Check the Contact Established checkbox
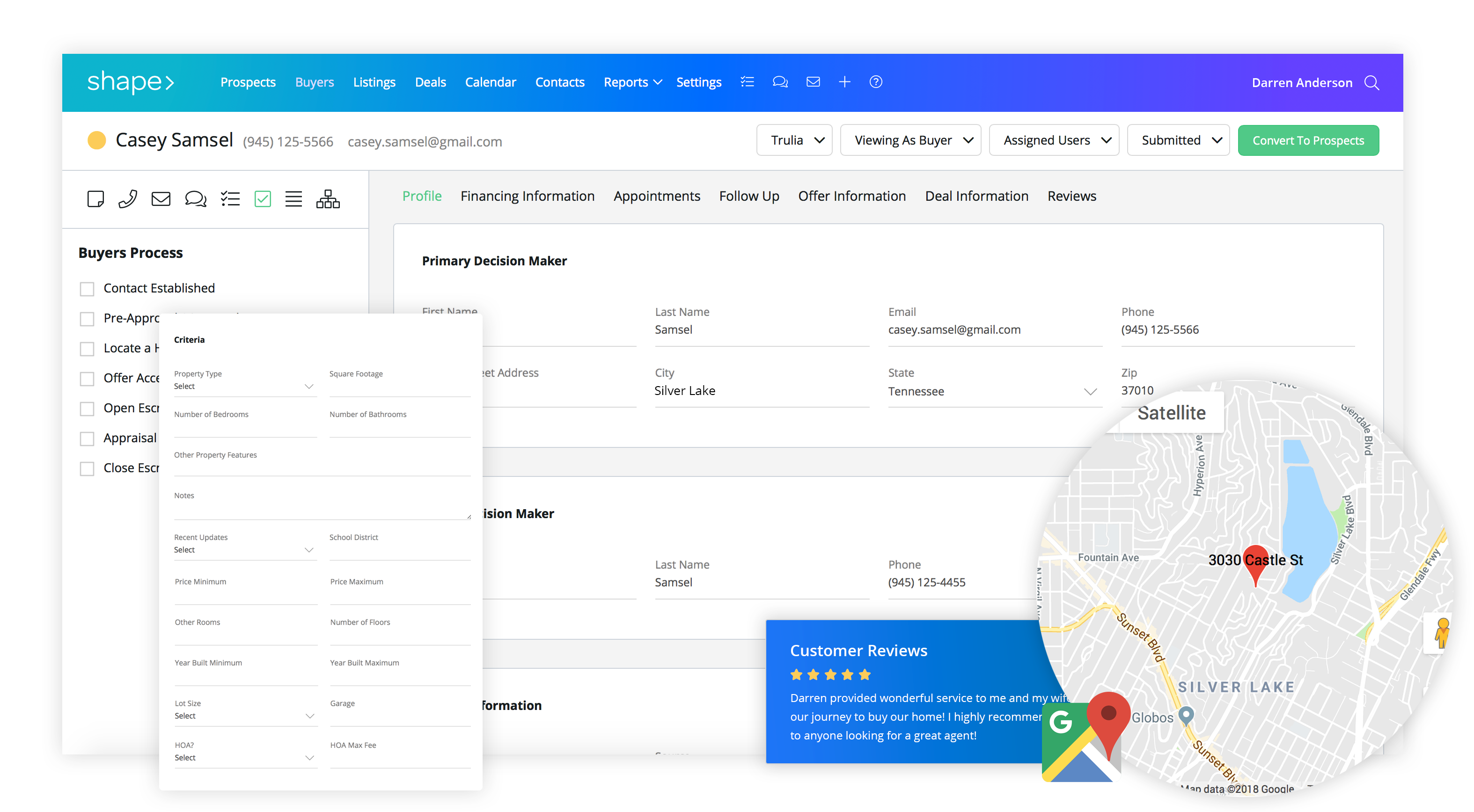1474x812 pixels. click(x=87, y=289)
